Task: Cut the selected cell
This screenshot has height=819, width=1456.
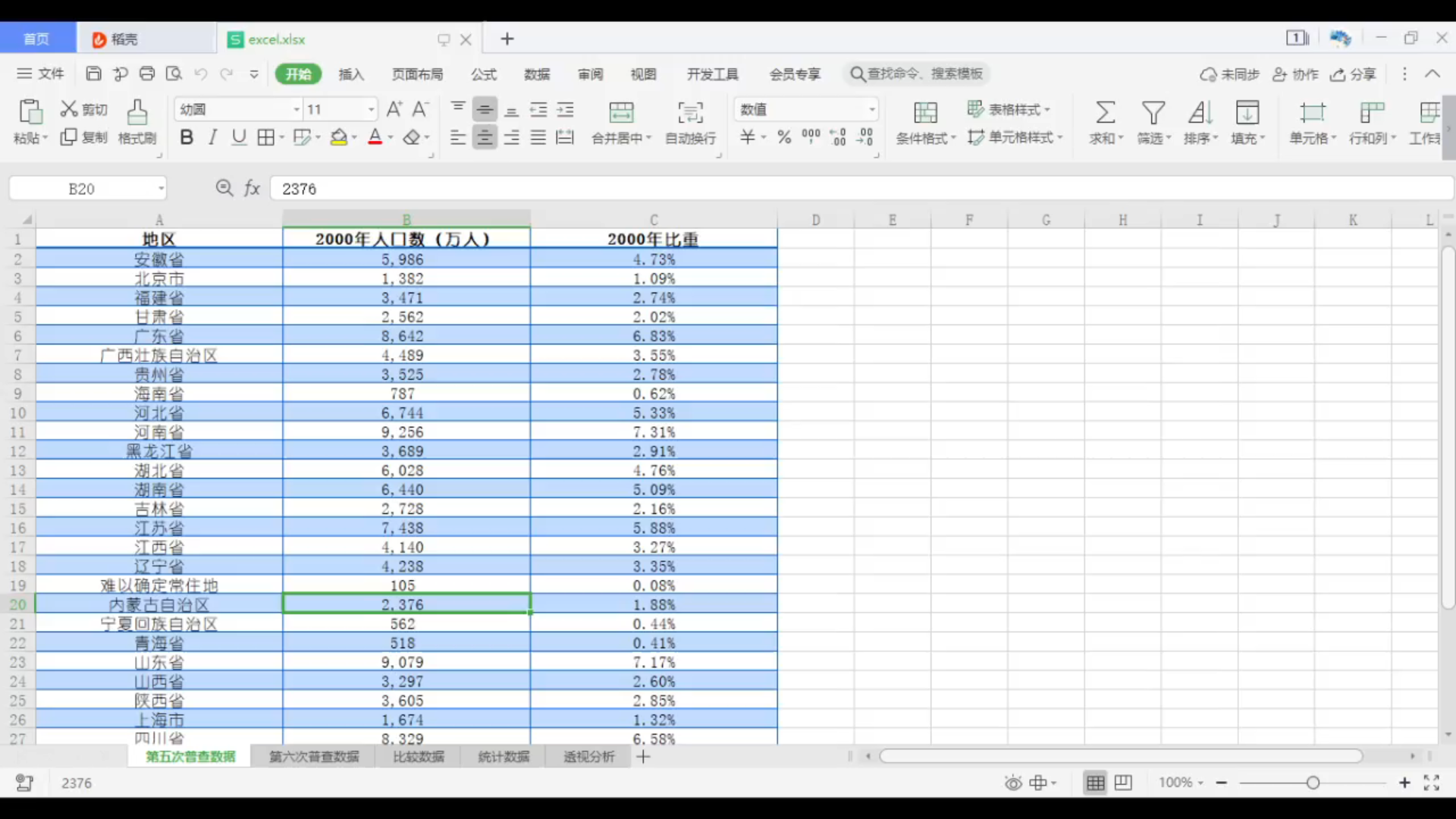Action: click(83, 109)
